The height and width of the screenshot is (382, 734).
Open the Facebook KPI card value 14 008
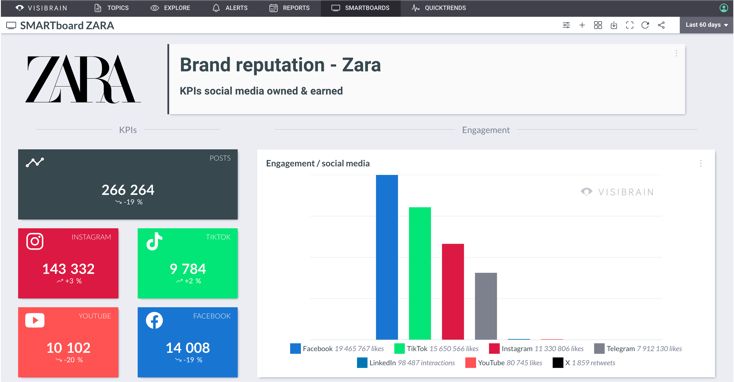(x=188, y=342)
